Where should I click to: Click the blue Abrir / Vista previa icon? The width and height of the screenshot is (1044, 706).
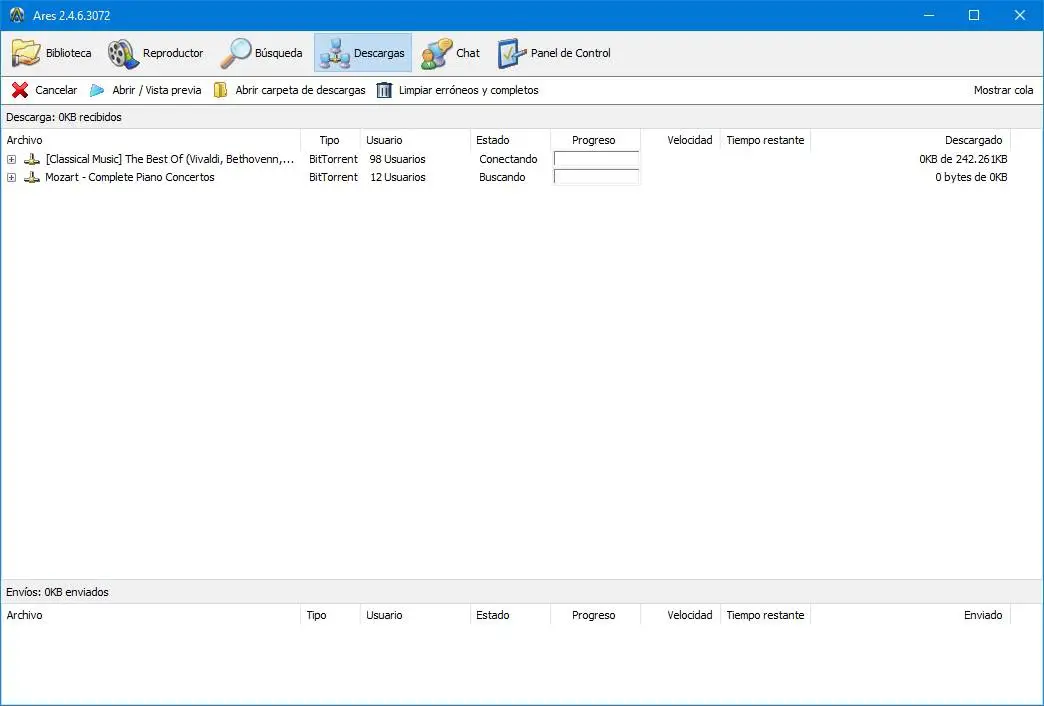click(97, 90)
